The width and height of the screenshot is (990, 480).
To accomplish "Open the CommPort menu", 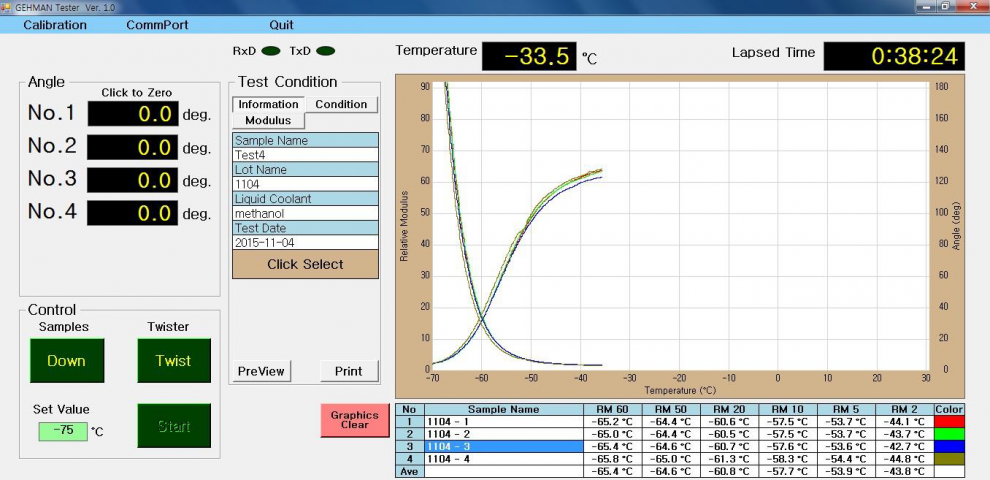I will pyautogui.click(x=157, y=25).
